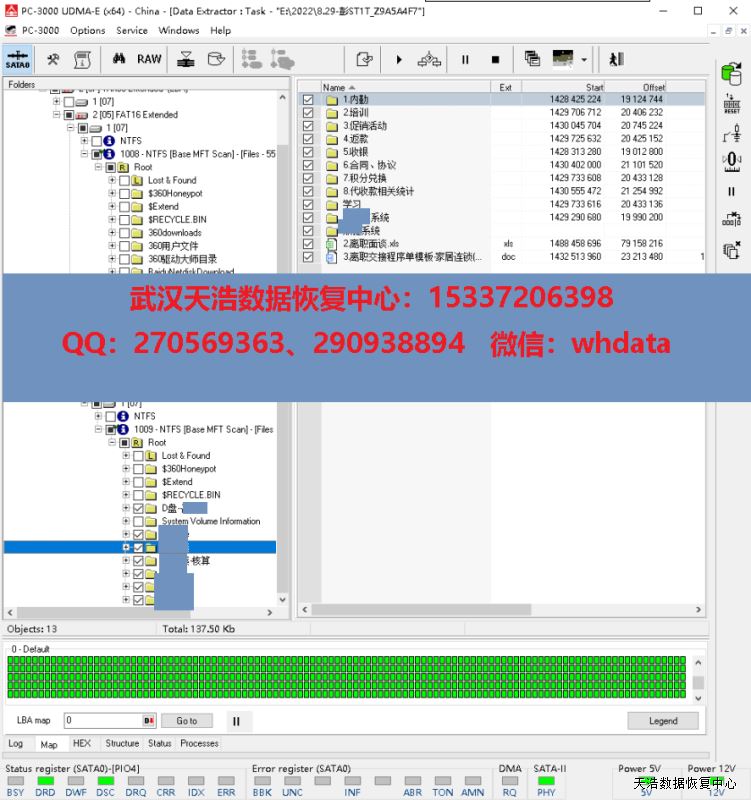Click the stop button in the toolbar
This screenshot has height=800, width=751.
point(495,60)
